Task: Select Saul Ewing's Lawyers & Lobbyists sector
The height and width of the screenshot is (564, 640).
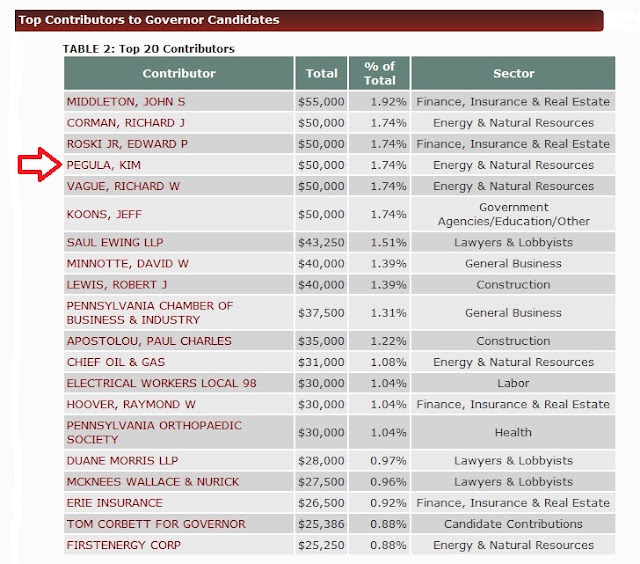Action: (513, 242)
